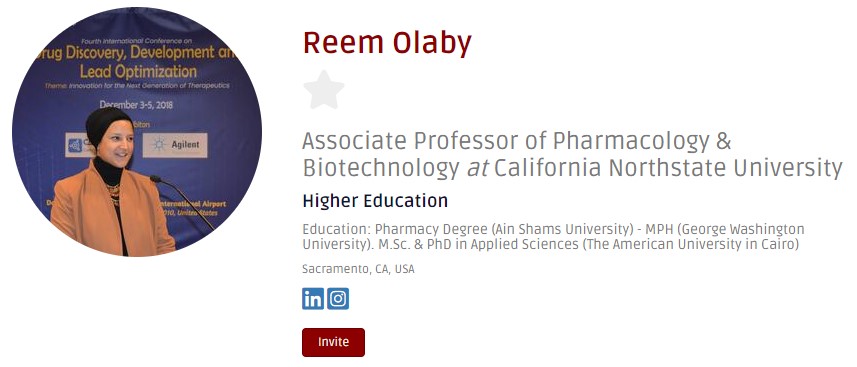Mark profile as favorite with star icon
Screen dimensions: 857x367
point(324,90)
